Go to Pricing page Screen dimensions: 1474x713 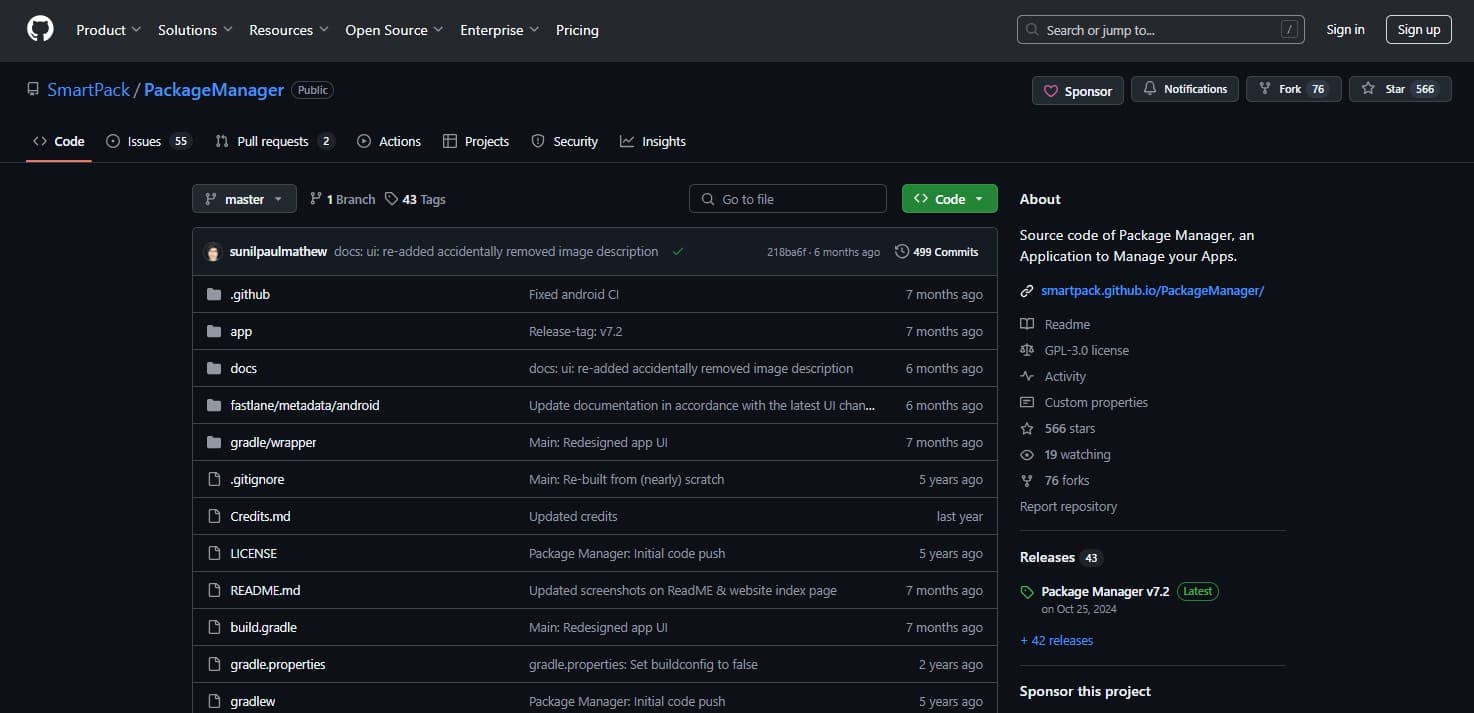tap(577, 30)
